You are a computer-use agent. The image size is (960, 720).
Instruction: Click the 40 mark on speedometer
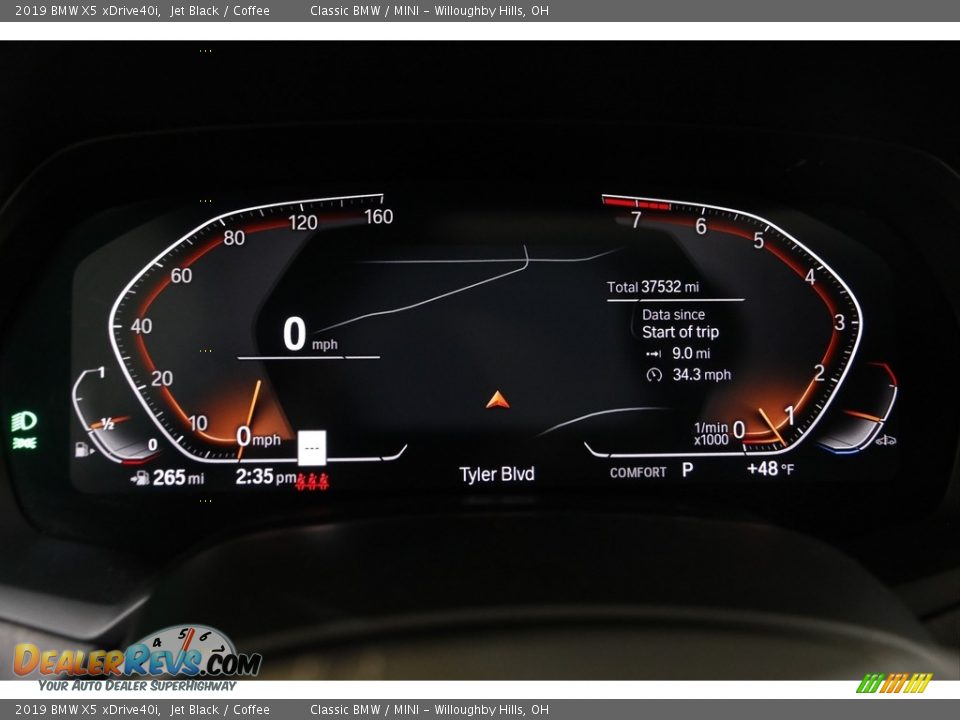(141, 326)
